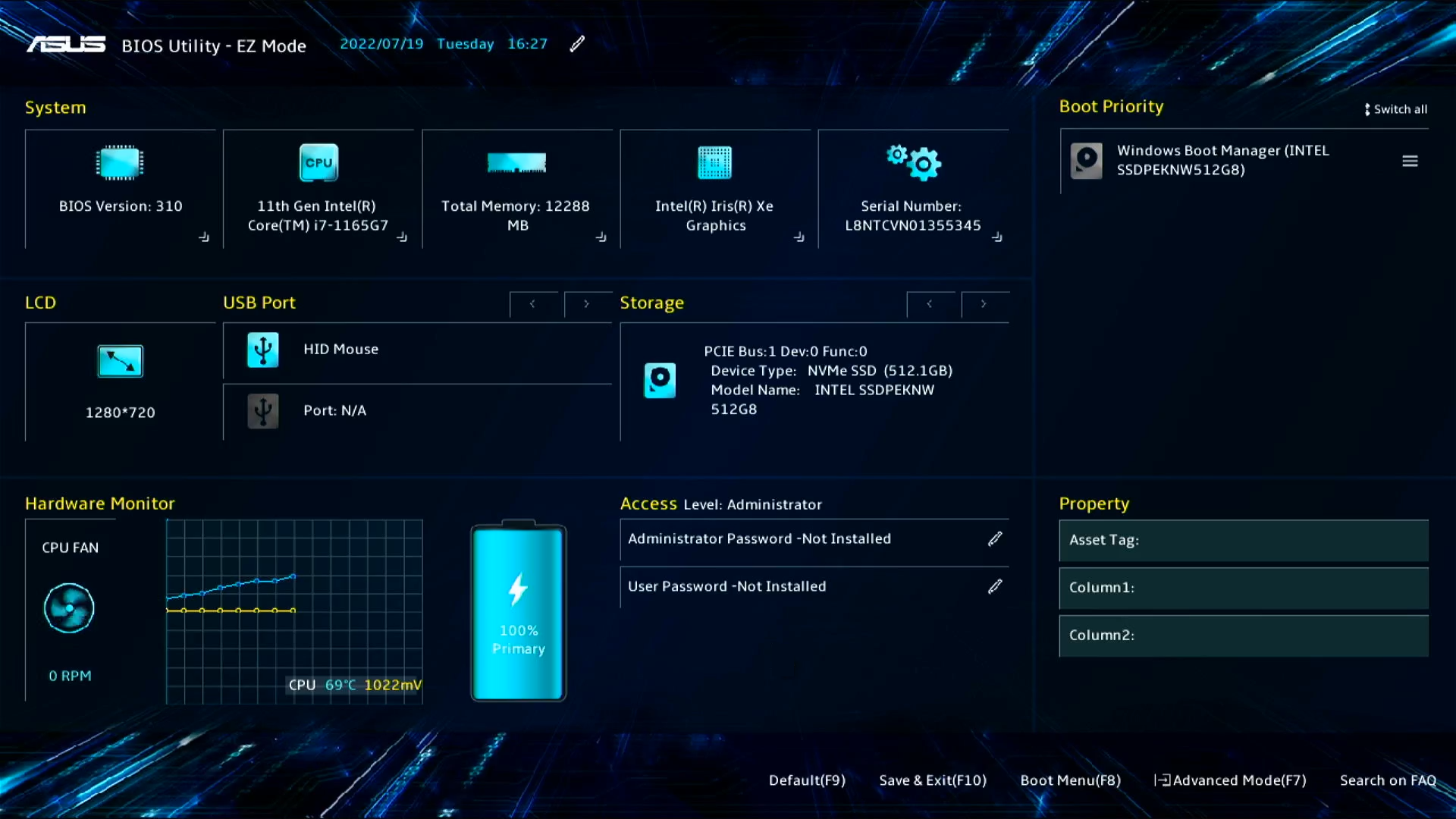Viewport: 1456px width, 819px height.
Task: Click the Intel Iris Xe Graphics icon
Action: pyautogui.click(x=714, y=162)
